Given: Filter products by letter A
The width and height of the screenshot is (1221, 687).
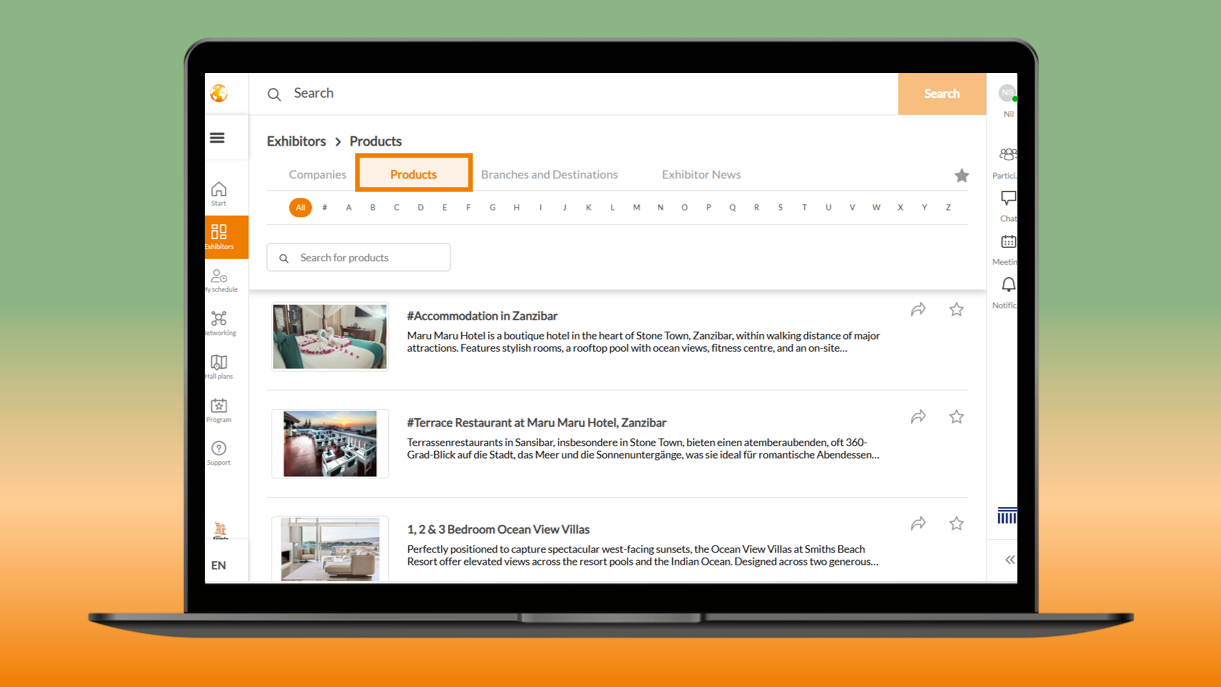Looking at the screenshot, I should click(x=348, y=207).
